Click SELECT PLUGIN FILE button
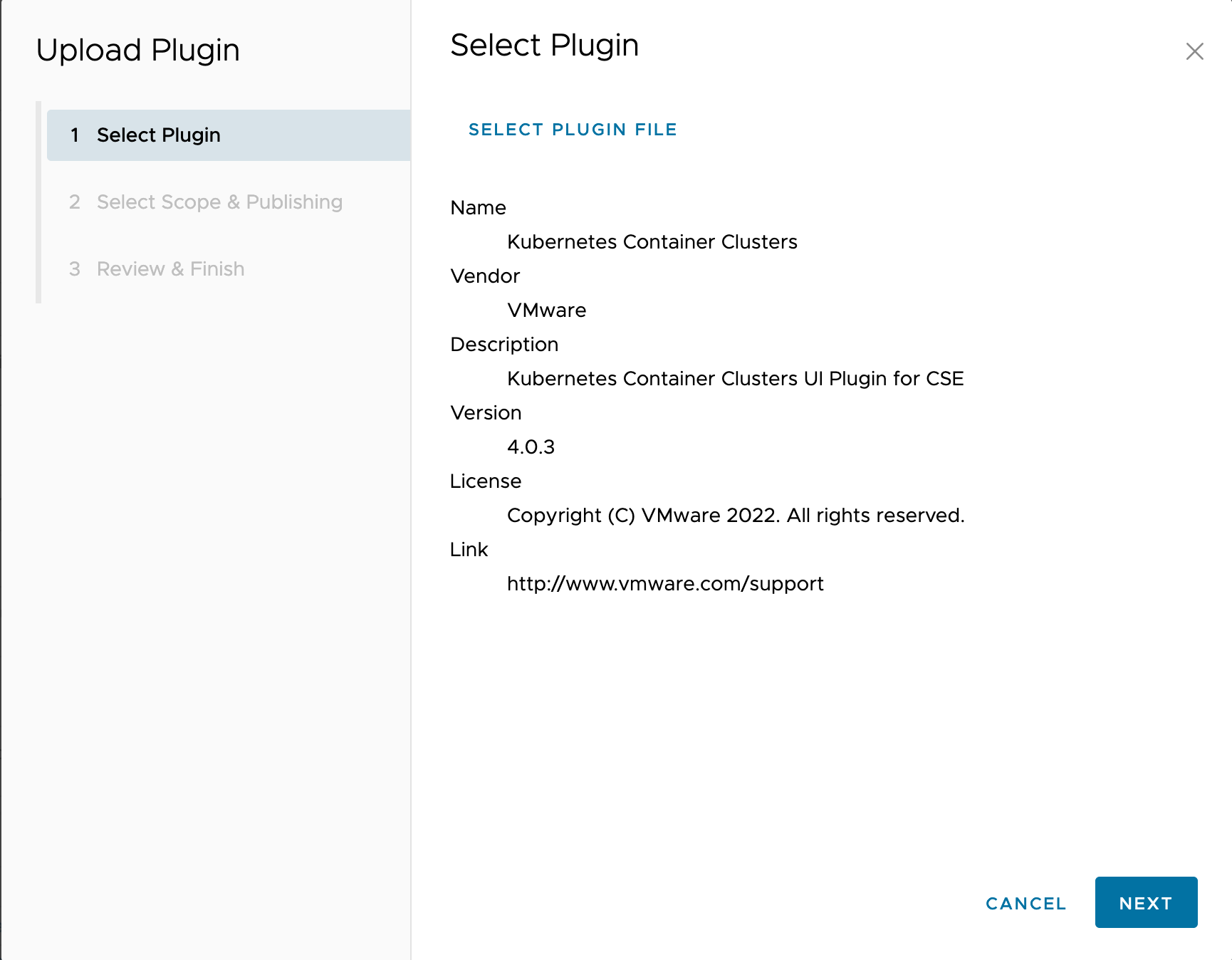This screenshot has height=960, width=1232. pyautogui.click(x=573, y=130)
